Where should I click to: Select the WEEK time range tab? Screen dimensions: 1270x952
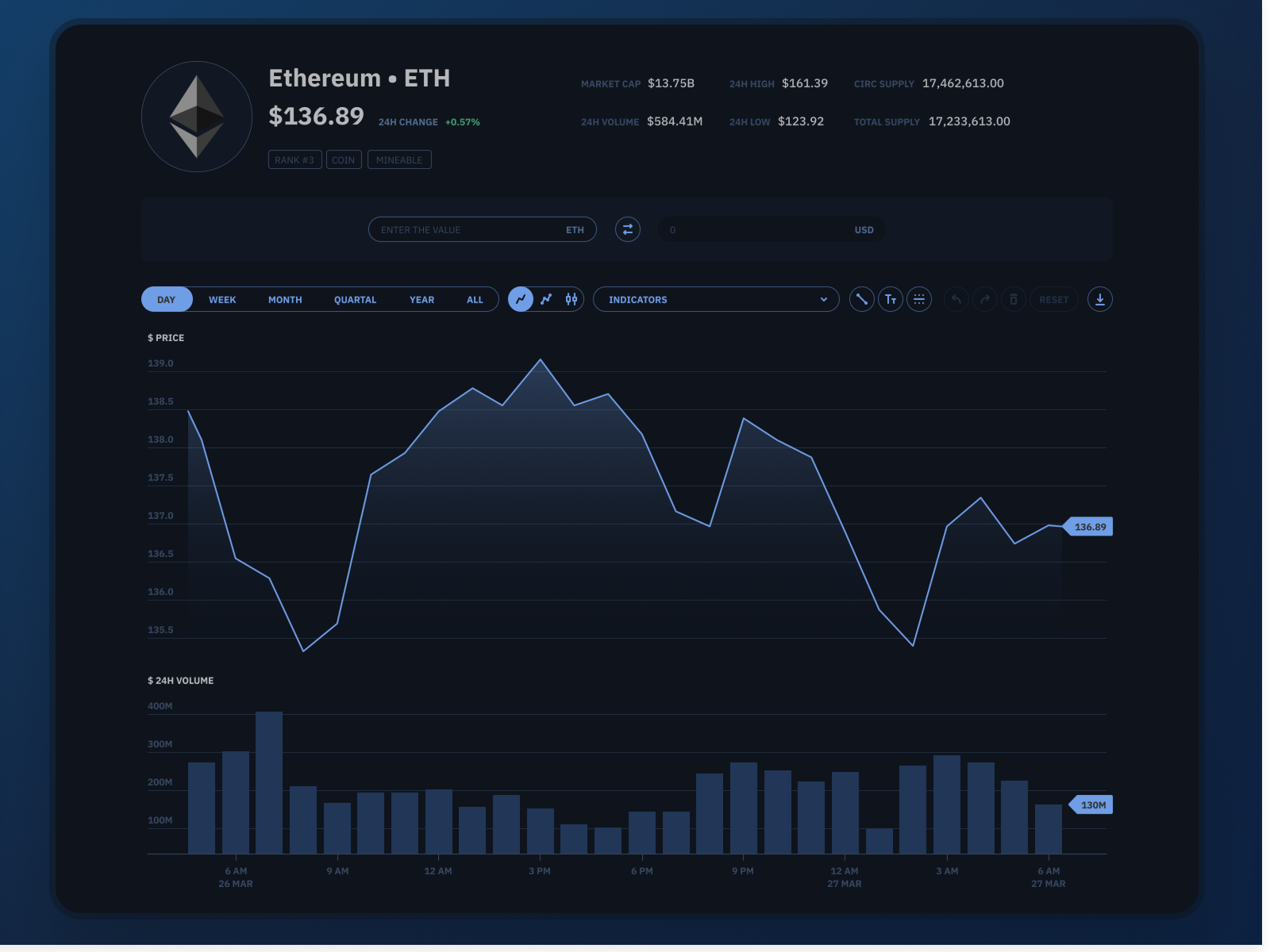[x=222, y=300]
